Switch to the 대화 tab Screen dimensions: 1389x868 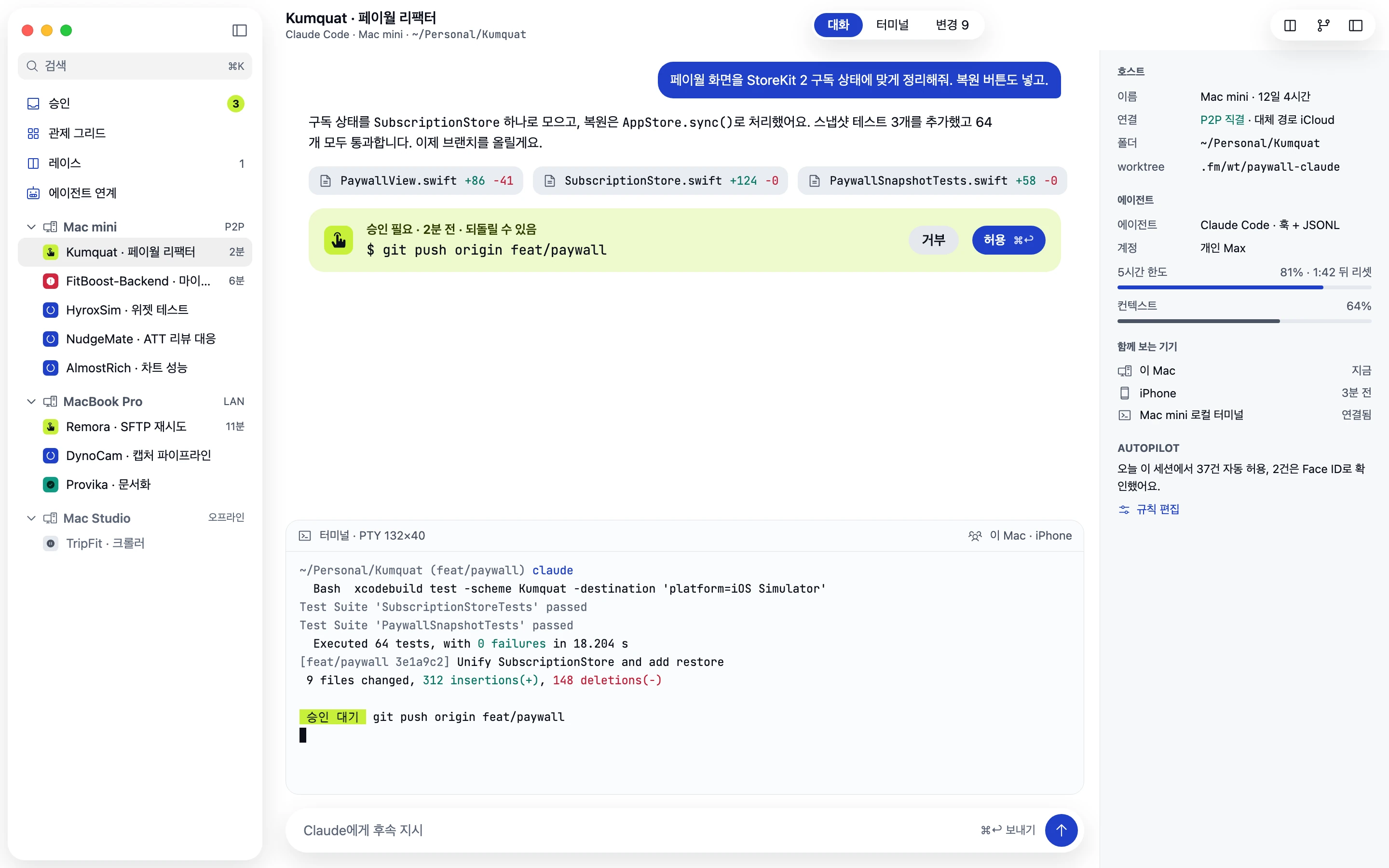[x=838, y=25]
